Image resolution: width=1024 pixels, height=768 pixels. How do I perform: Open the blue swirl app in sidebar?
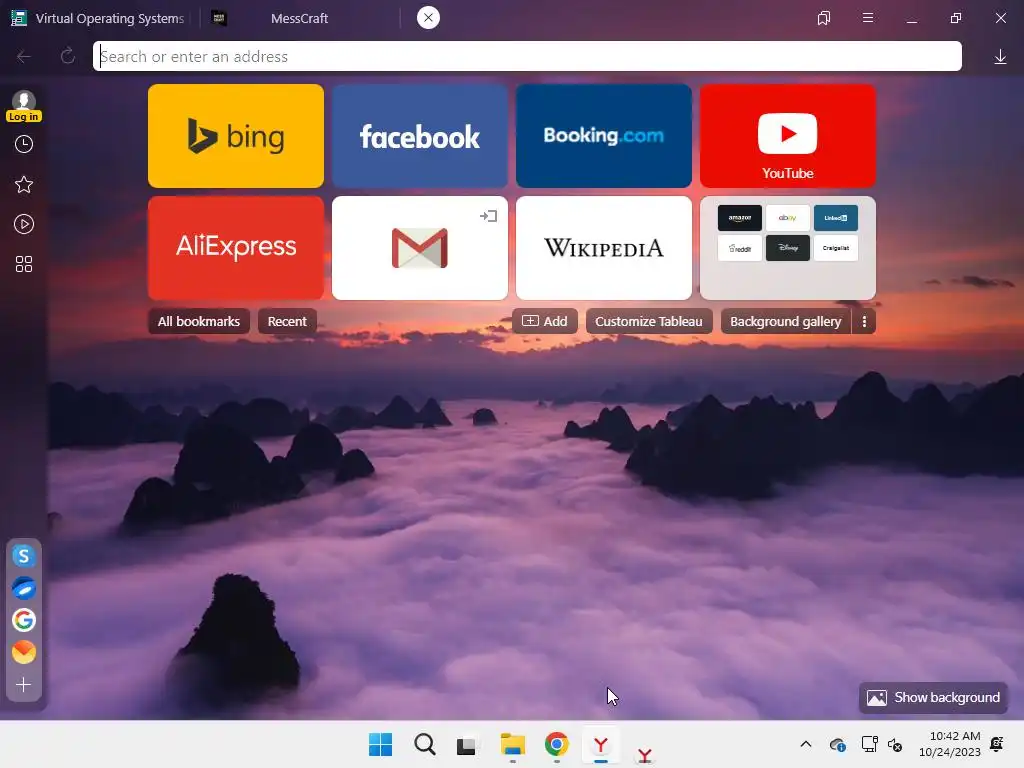tap(24, 588)
